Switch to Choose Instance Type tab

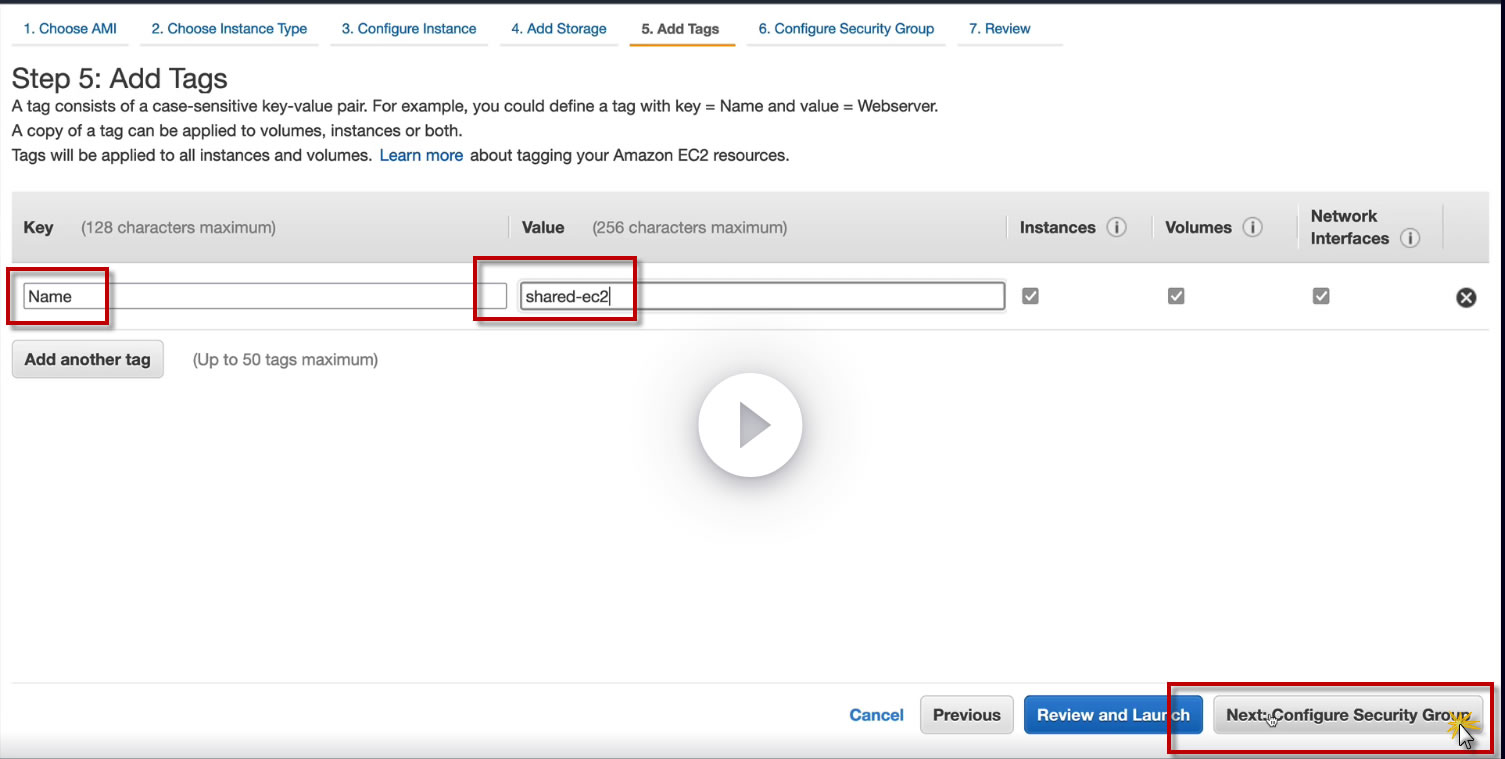pyautogui.click(x=229, y=29)
